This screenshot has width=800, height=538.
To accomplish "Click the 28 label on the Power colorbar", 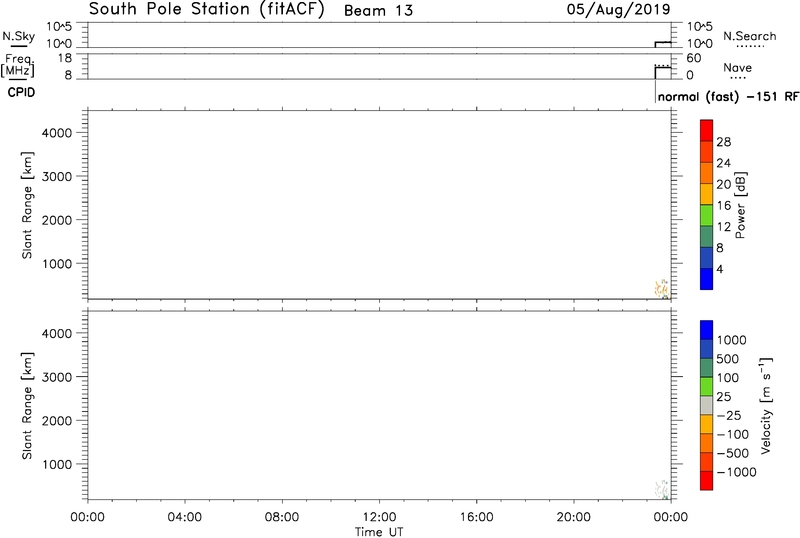I will 723,142.
